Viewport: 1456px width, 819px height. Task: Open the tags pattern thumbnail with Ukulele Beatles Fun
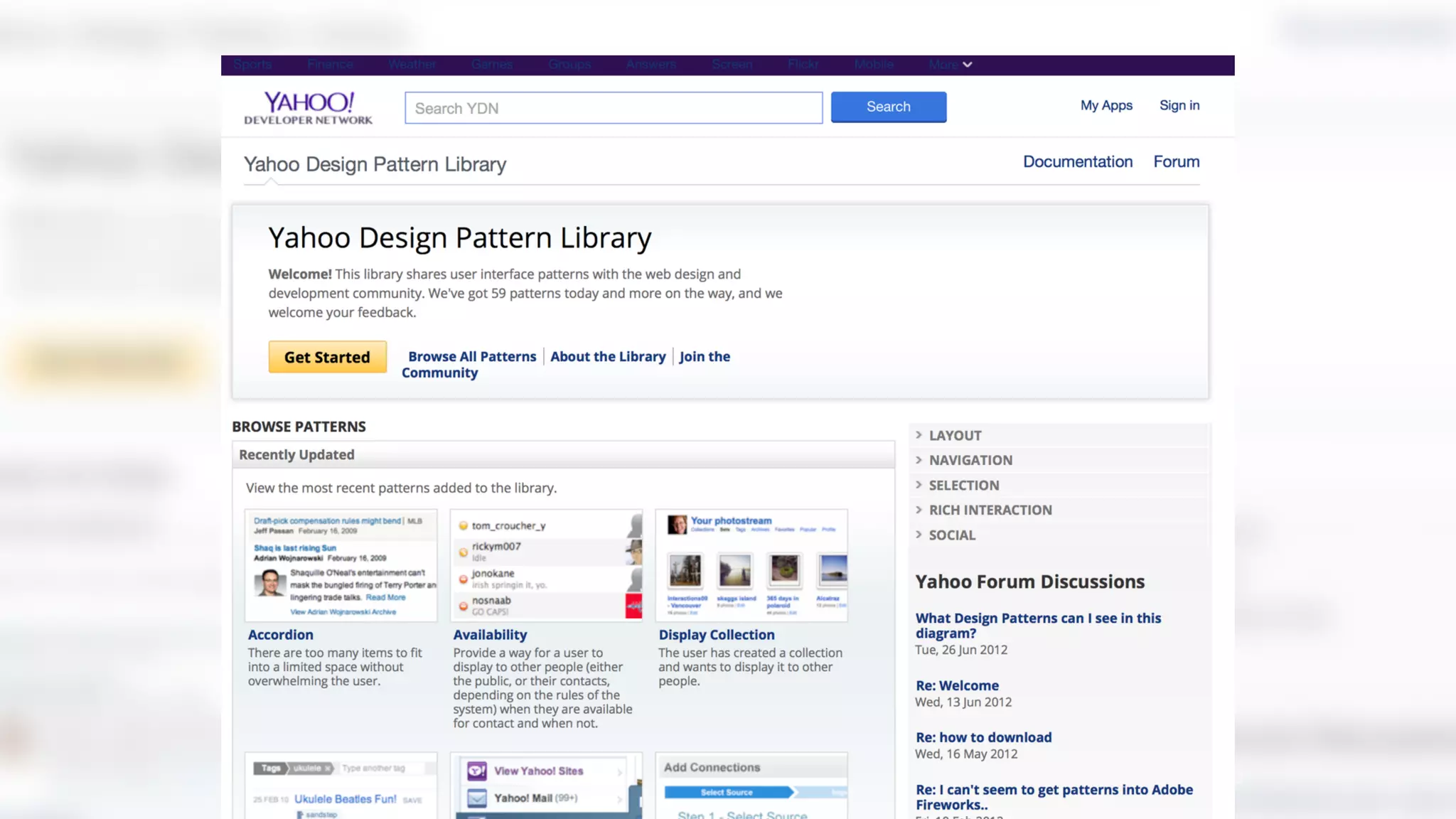pos(341,786)
